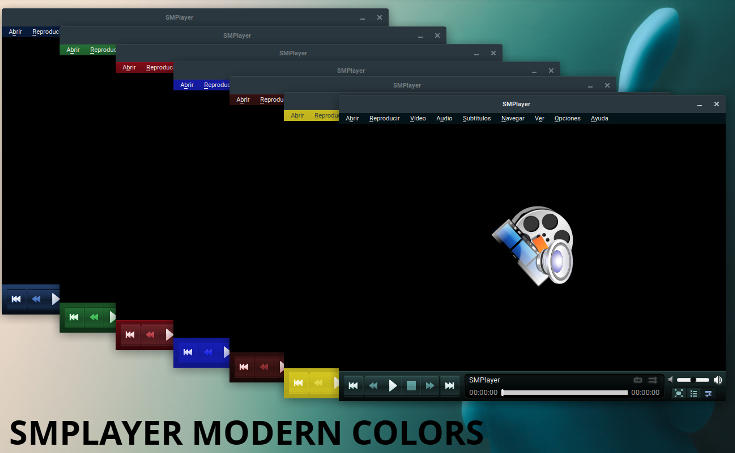Viewport: 735px width, 453px height.
Task: Open the Subtitulos menu
Action: click(477, 118)
